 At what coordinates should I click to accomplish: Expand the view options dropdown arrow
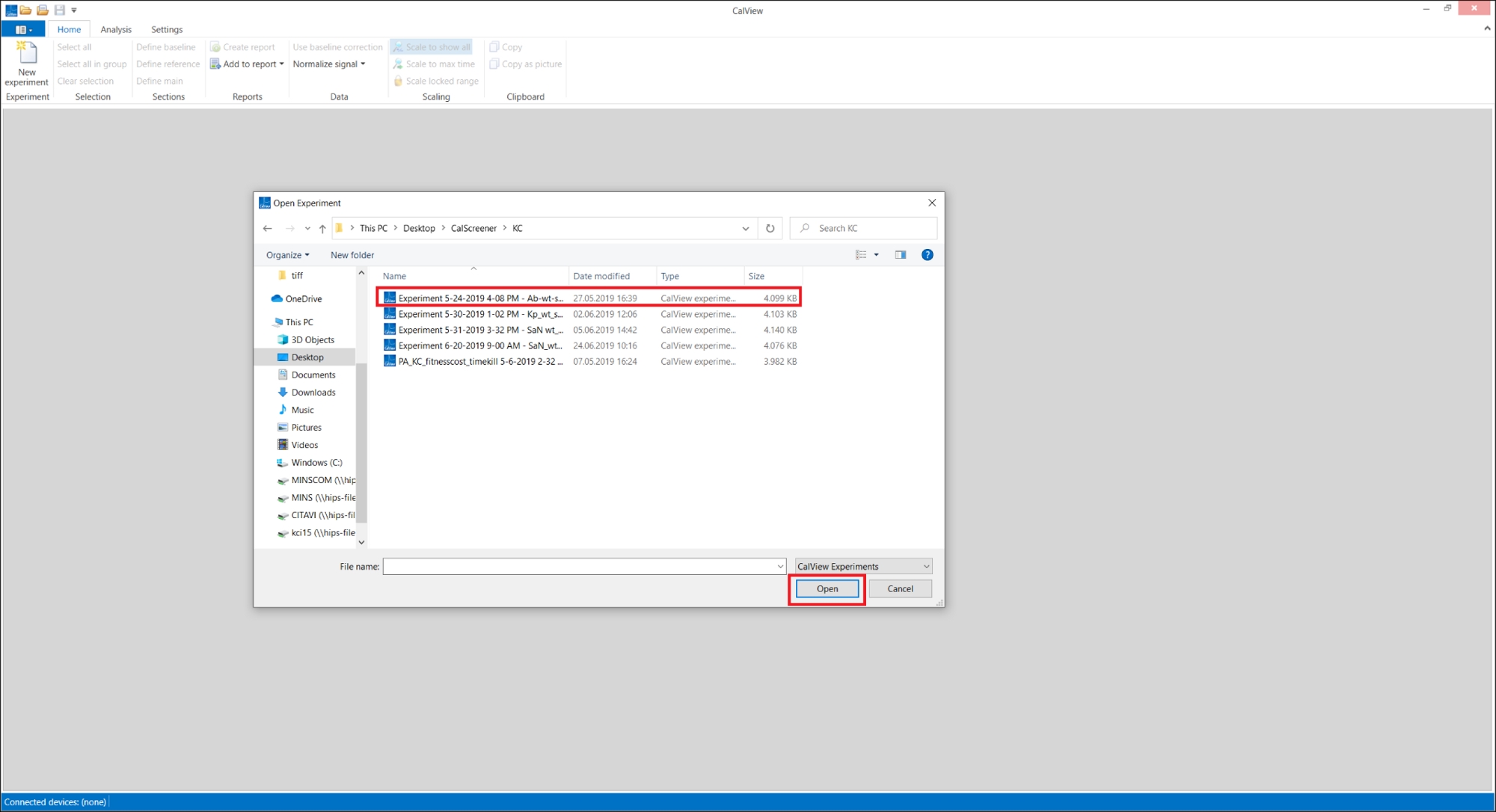[x=877, y=255]
